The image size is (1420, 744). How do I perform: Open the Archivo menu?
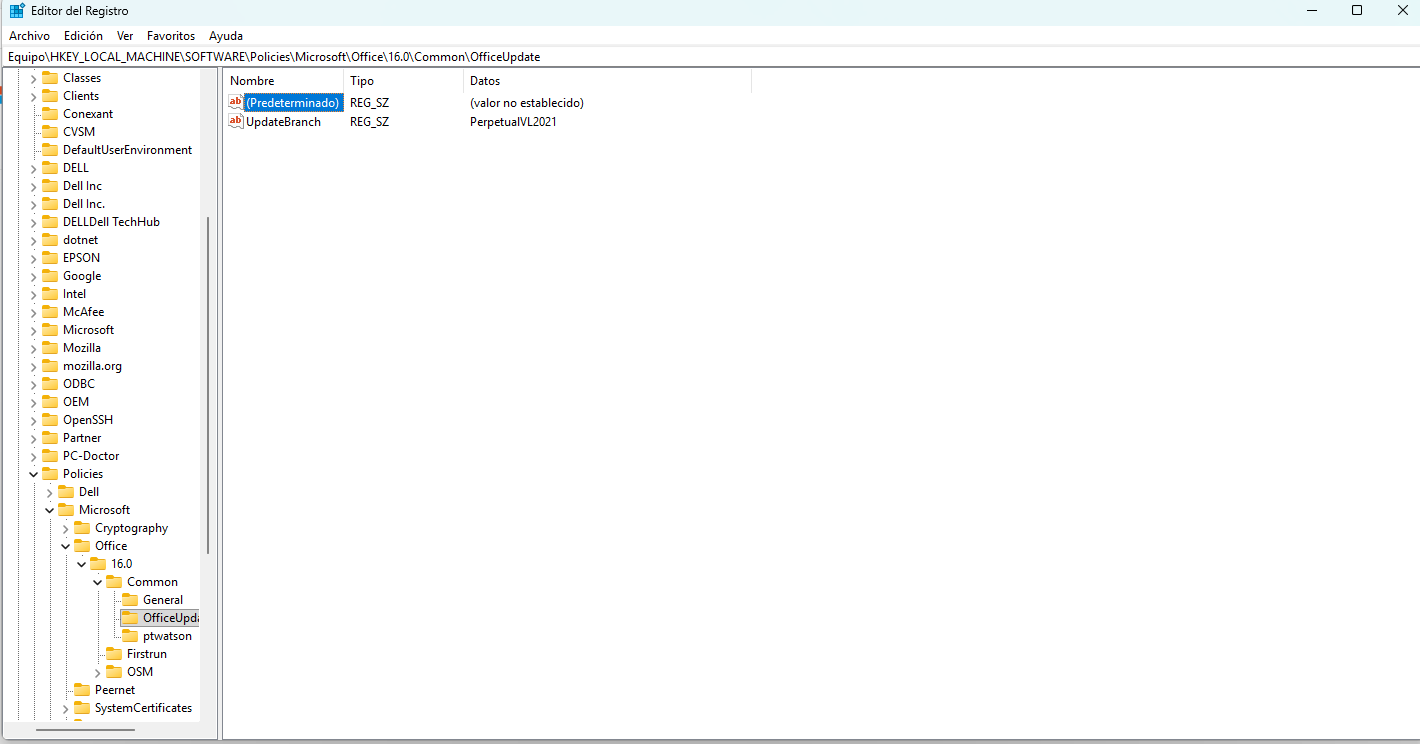pyautogui.click(x=29, y=35)
